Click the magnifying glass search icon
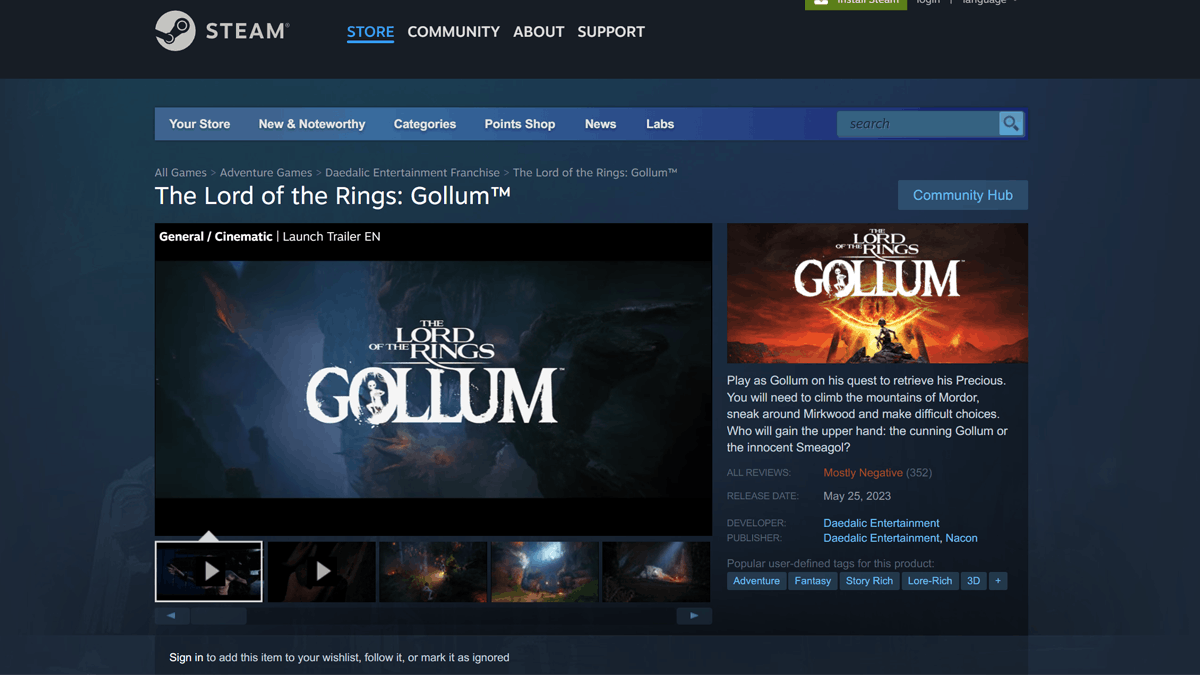 tap(1011, 124)
